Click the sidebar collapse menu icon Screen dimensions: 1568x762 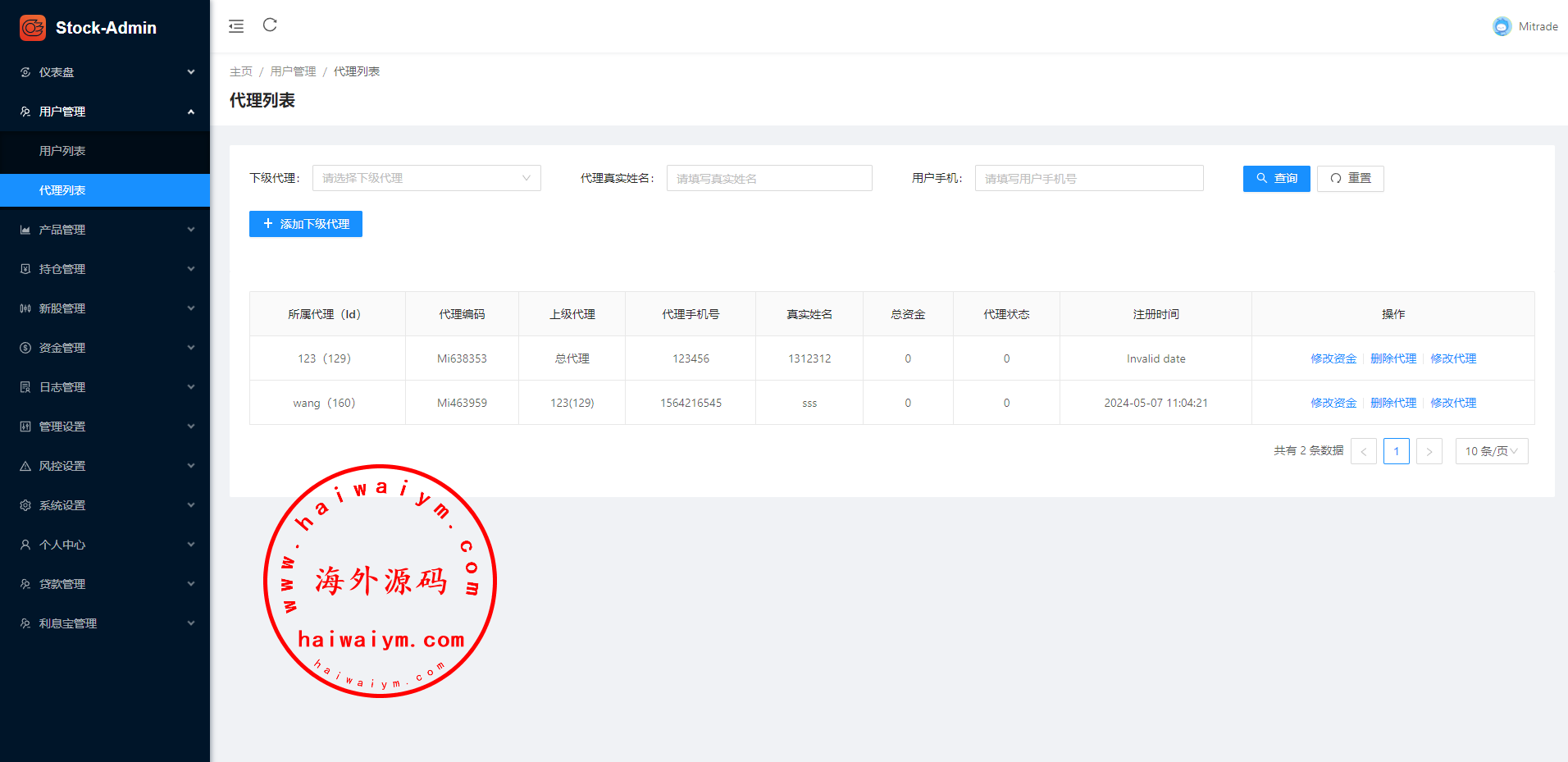pos(236,26)
